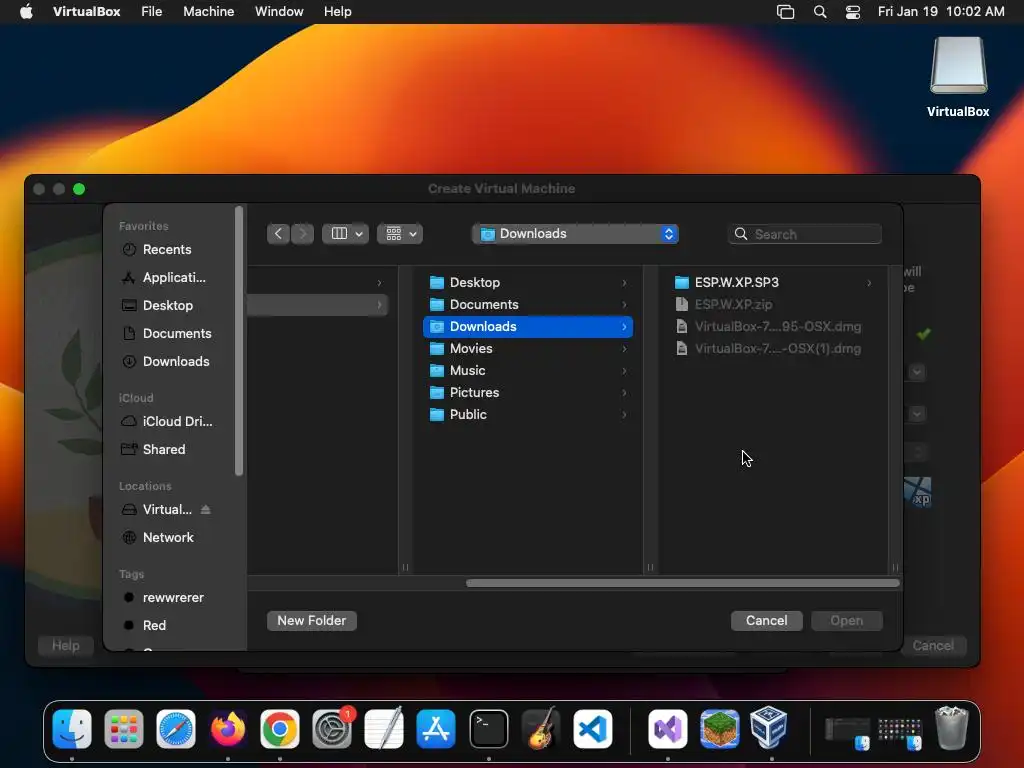The height and width of the screenshot is (768, 1024).
Task: Open the Apple menu
Action: coord(26,12)
